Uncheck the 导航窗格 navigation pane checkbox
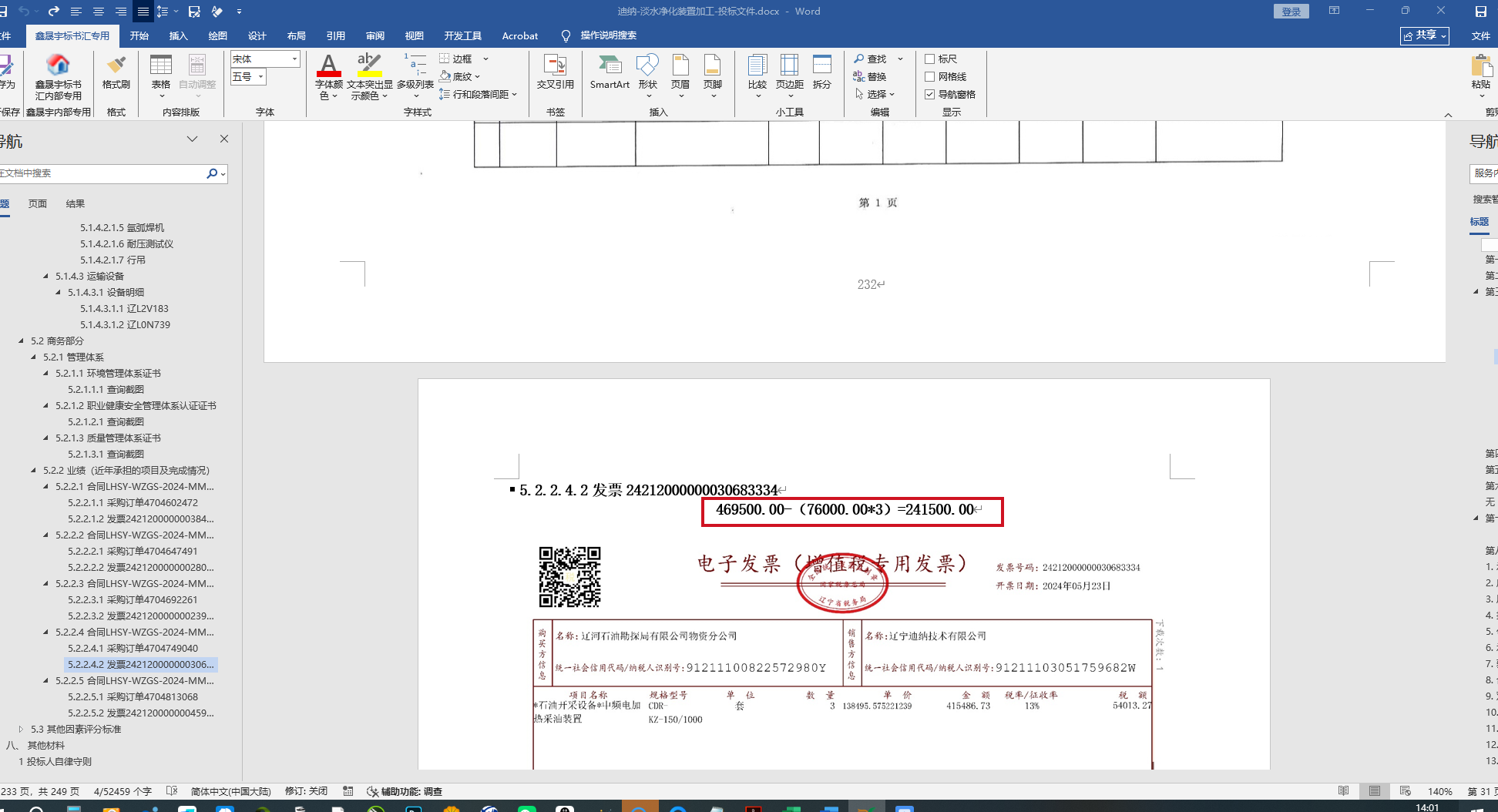This screenshot has height=812, width=1498. point(930,94)
